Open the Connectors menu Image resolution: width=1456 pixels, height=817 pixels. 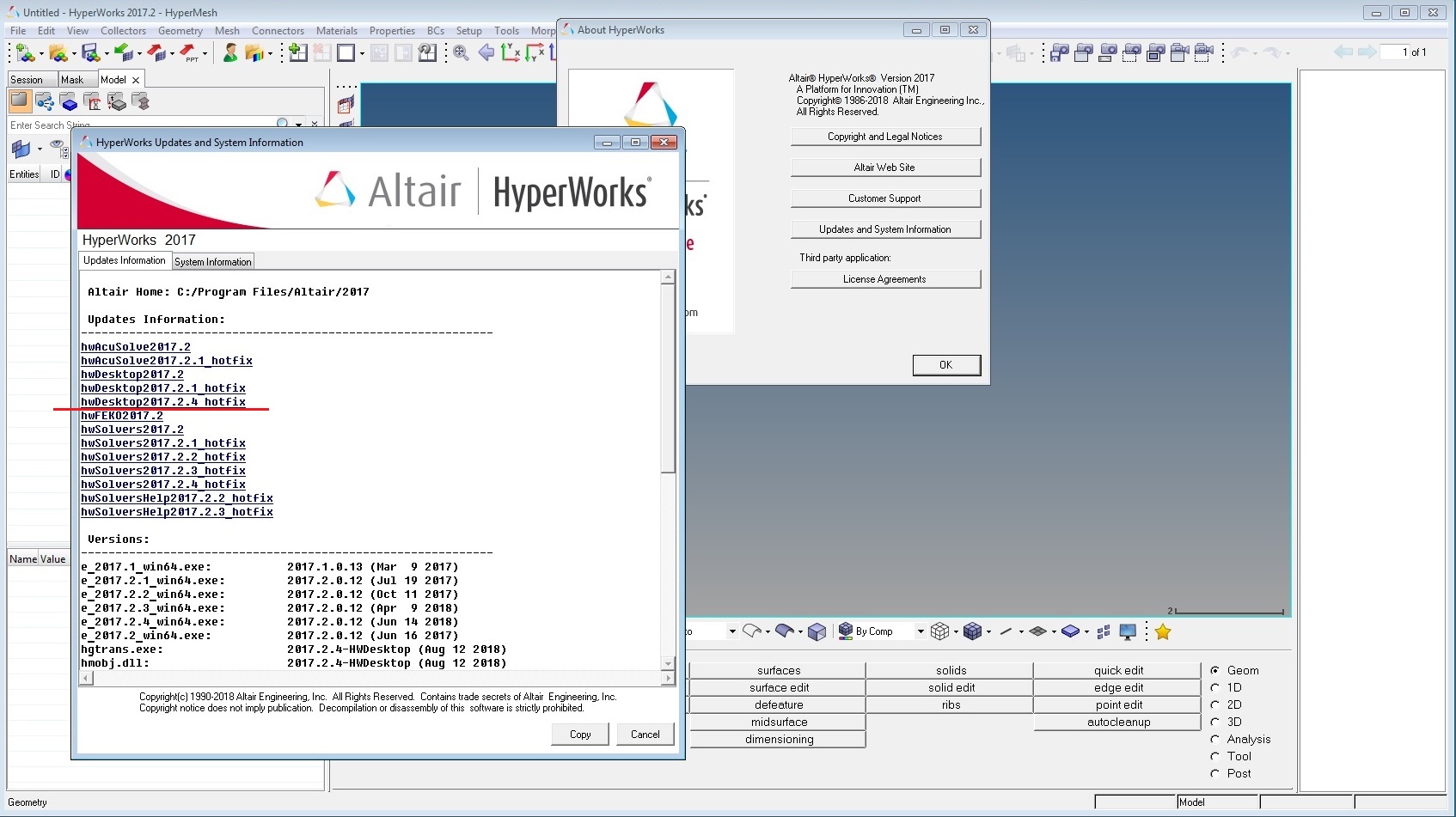pos(278,30)
